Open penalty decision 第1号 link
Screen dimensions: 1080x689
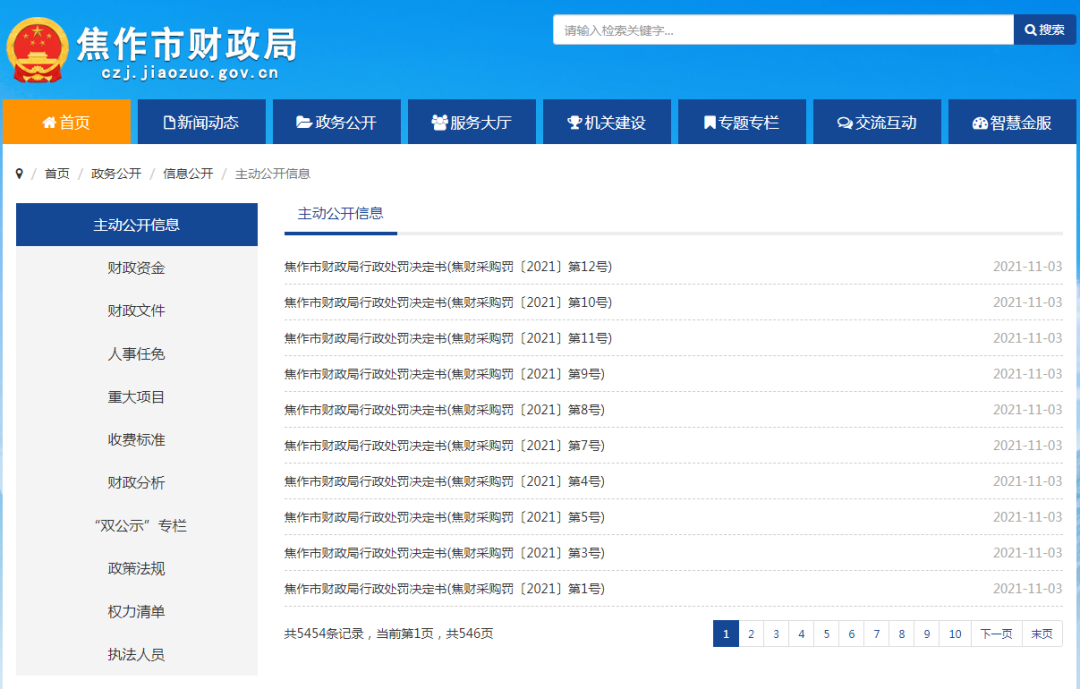coord(444,589)
